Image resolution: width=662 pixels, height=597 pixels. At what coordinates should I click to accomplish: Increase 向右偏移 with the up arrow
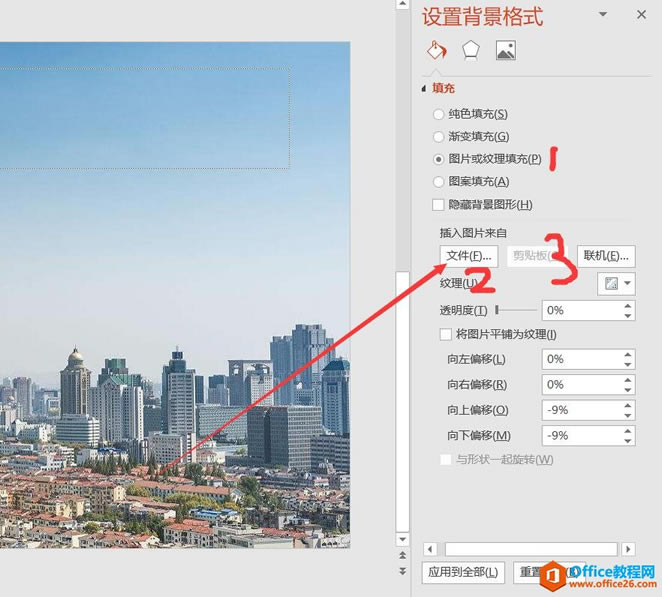tap(628, 380)
